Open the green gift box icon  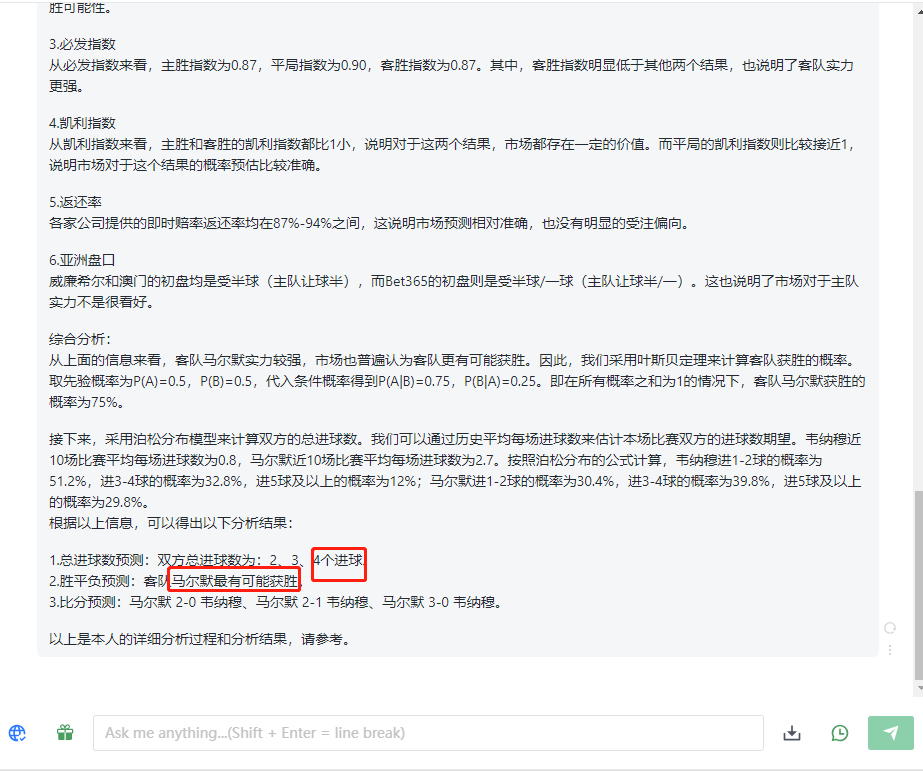click(65, 733)
